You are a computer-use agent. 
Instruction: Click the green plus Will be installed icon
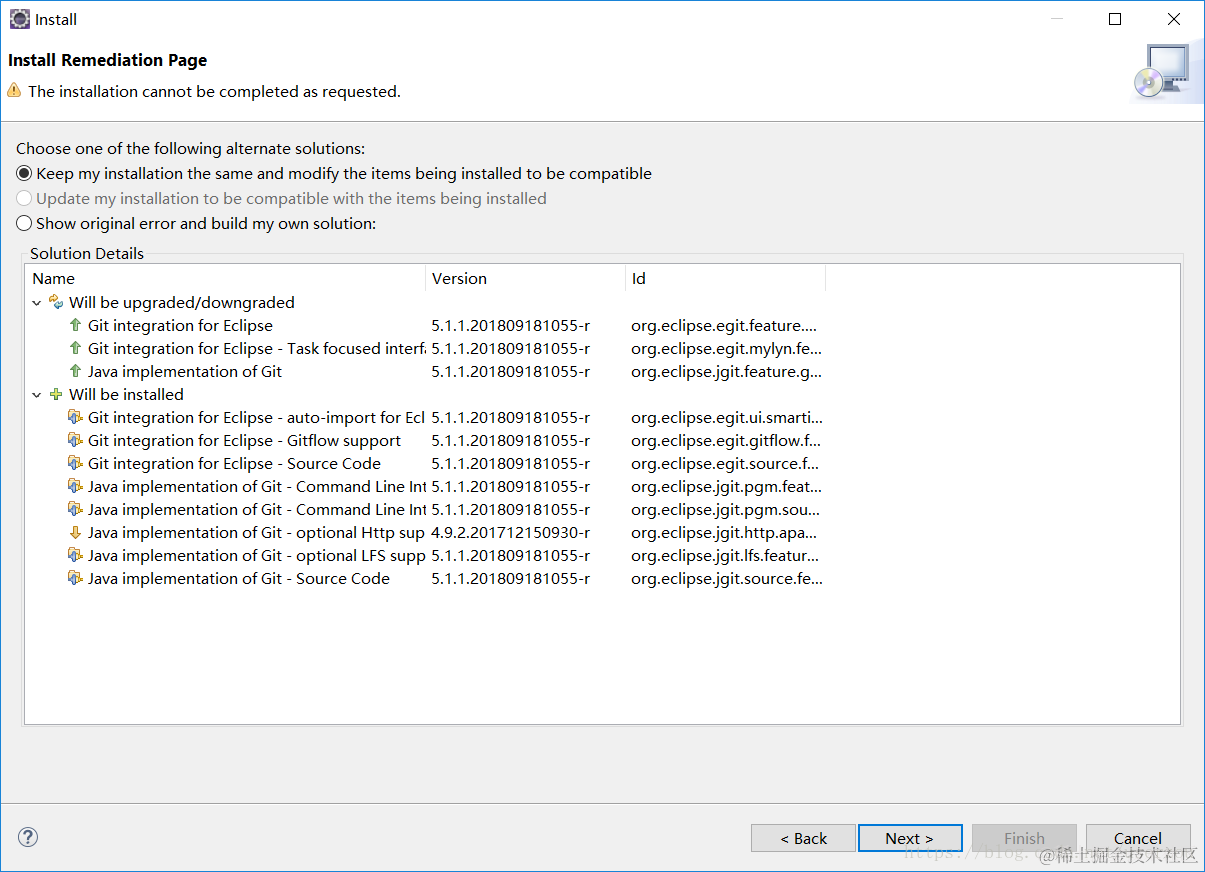click(56, 394)
